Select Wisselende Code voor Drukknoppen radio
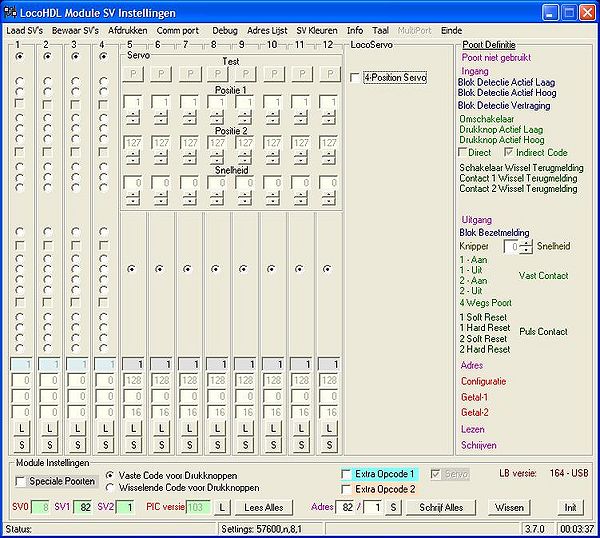 (x=110, y=488)
